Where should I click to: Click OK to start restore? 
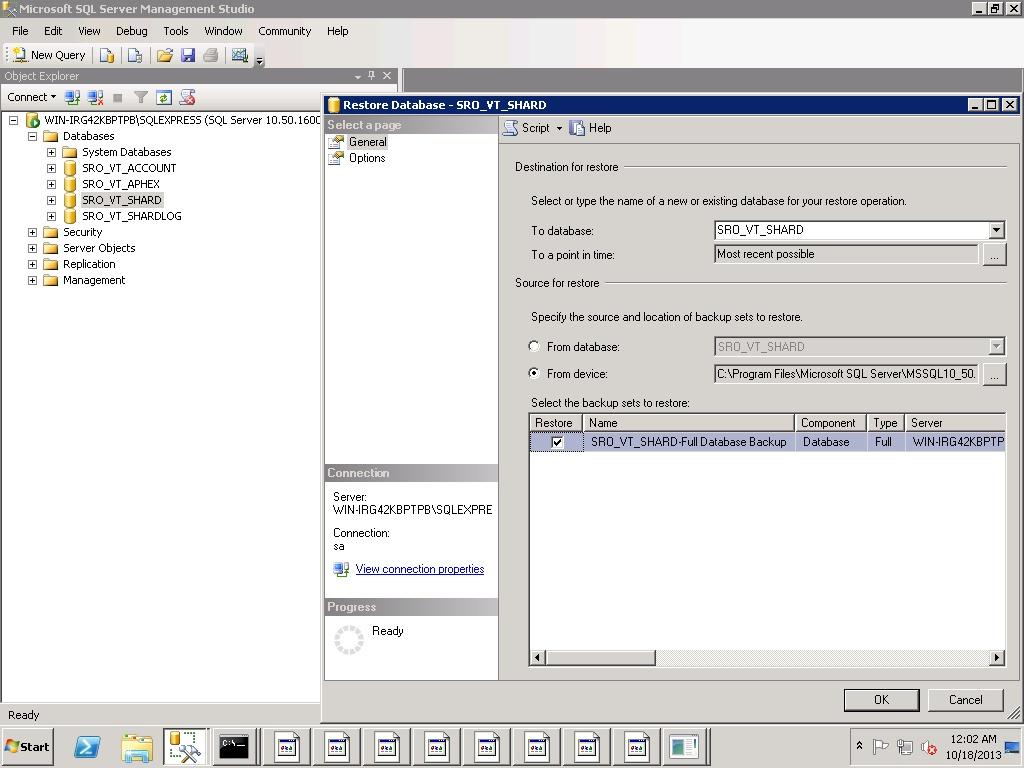click(882, 700)
